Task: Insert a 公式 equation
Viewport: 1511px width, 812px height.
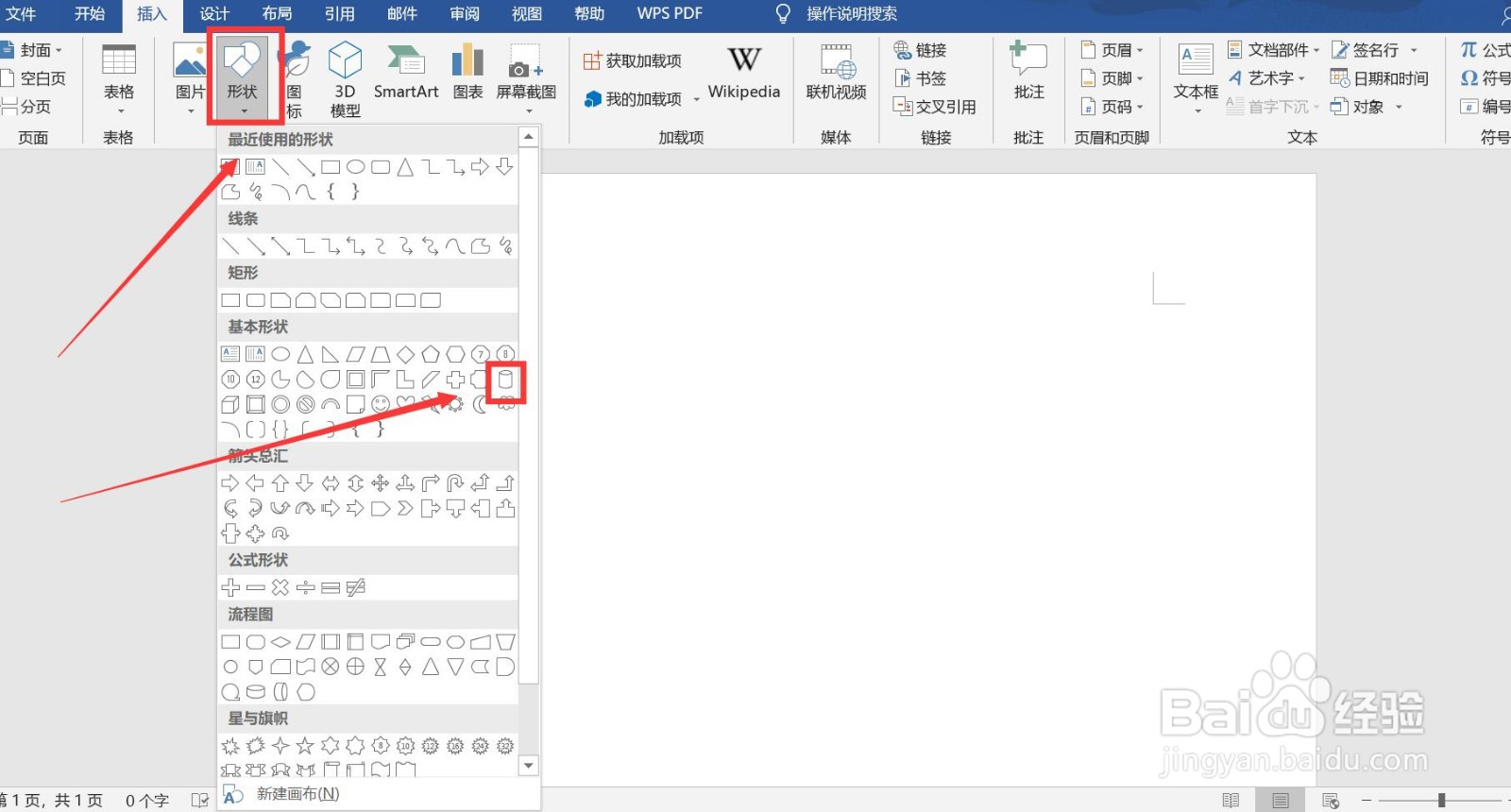Action: [x=1486, y=50]
